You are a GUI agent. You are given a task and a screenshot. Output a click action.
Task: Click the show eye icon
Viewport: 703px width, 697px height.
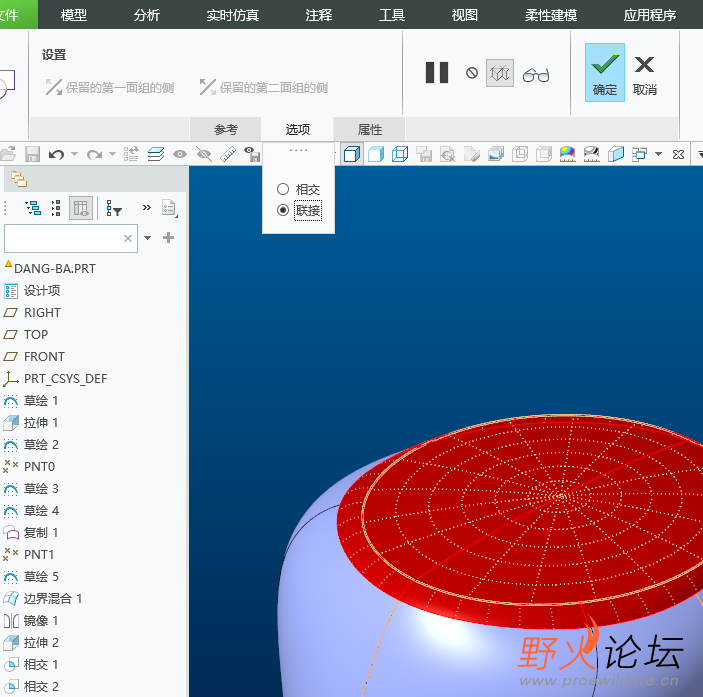pyautogui.click(x=180, y=154)
